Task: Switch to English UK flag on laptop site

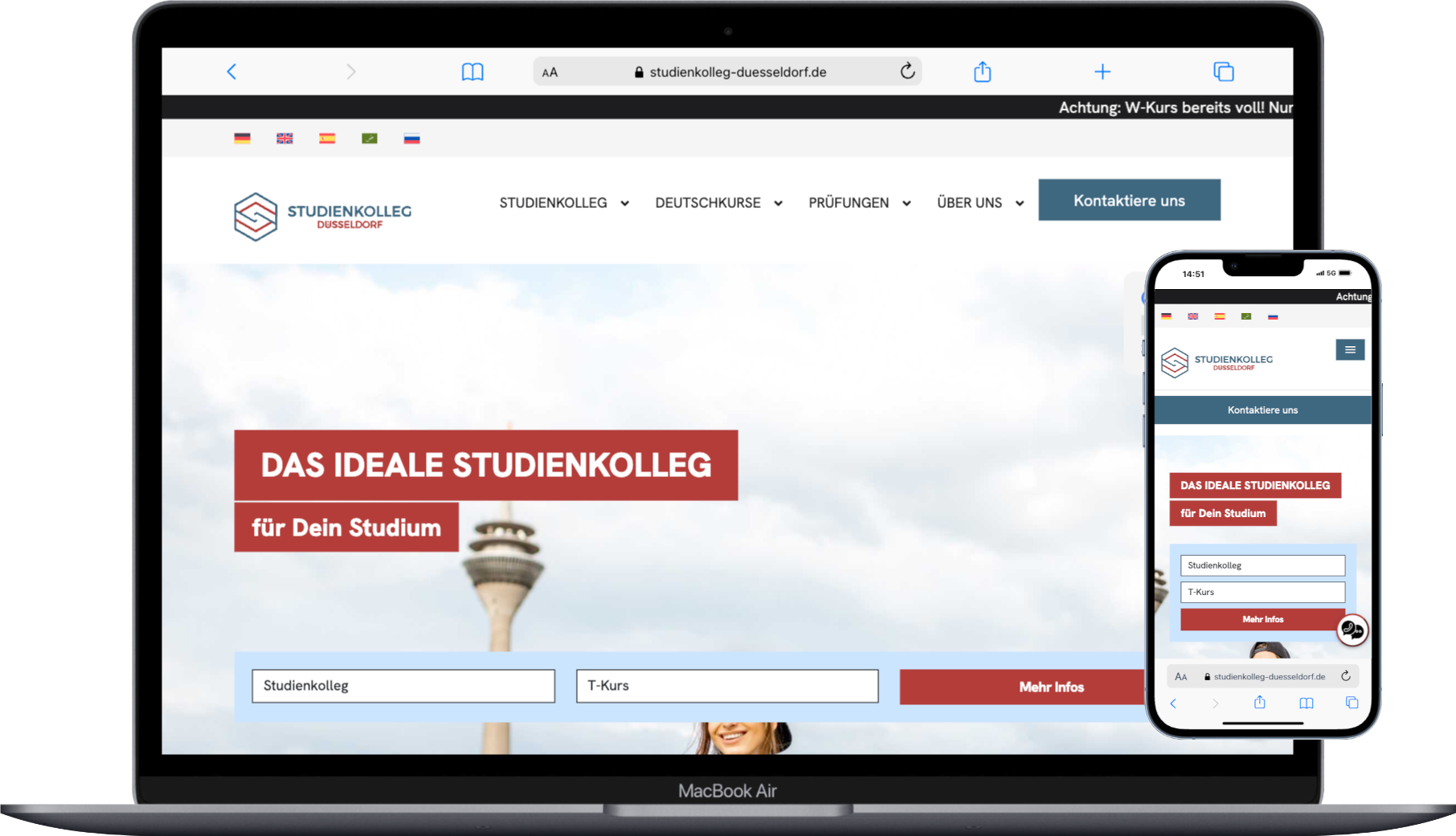Action: pos(284,138)
